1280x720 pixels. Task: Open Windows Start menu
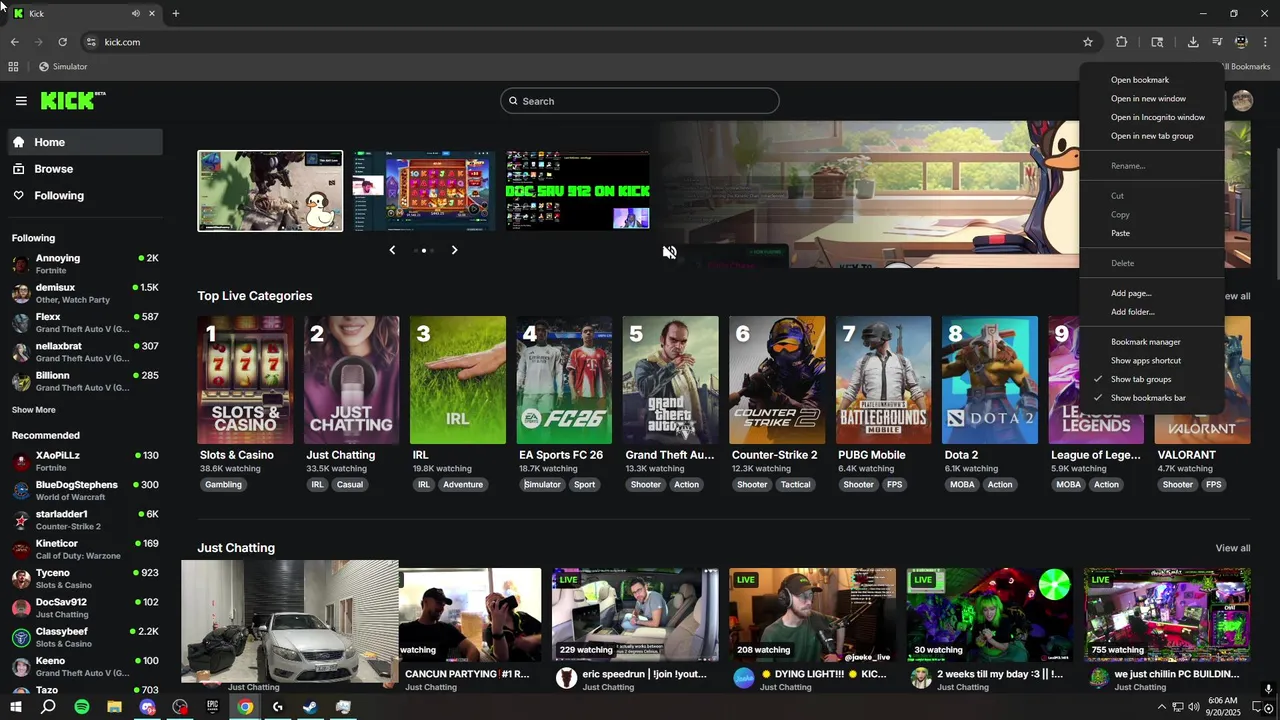click(15, 707)
